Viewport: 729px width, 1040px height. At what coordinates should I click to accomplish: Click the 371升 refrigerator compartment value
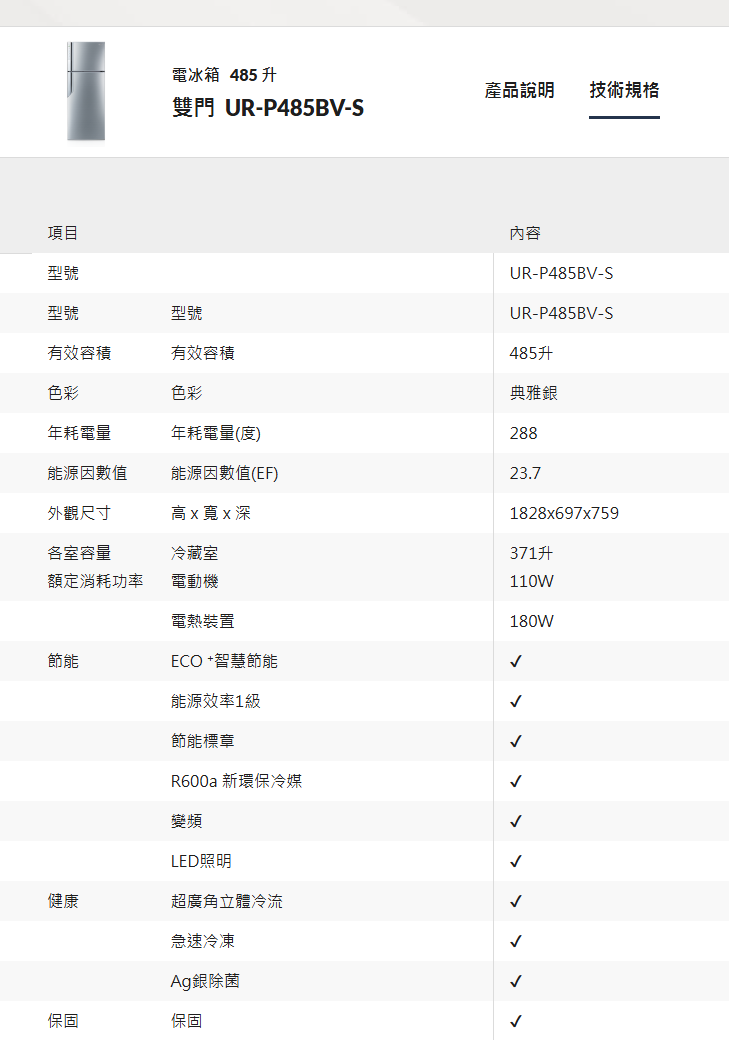(531, 552)
